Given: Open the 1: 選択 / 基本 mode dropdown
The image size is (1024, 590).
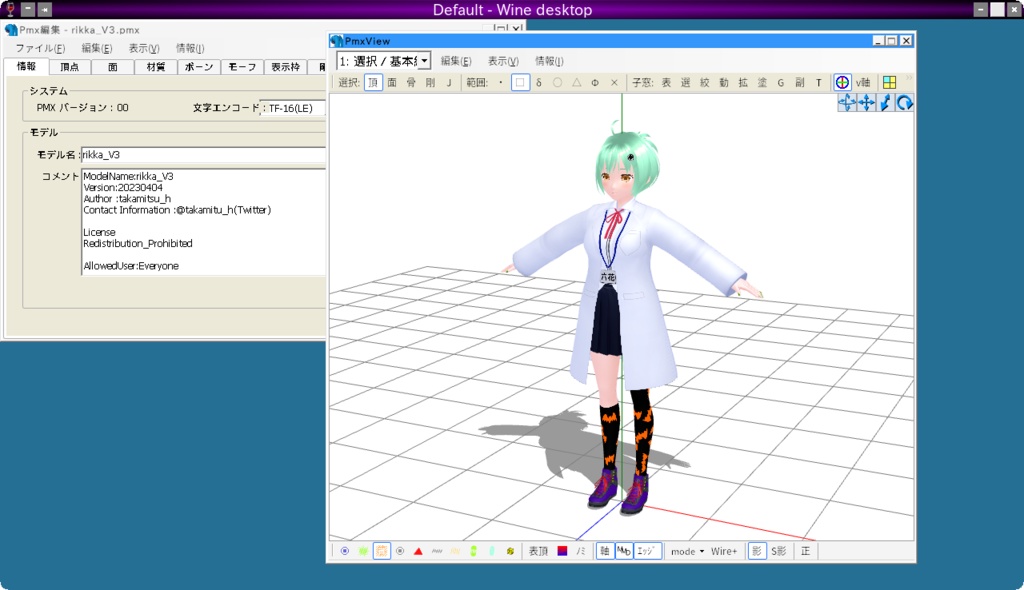Looking at the screenshot, I should point(383,59).
